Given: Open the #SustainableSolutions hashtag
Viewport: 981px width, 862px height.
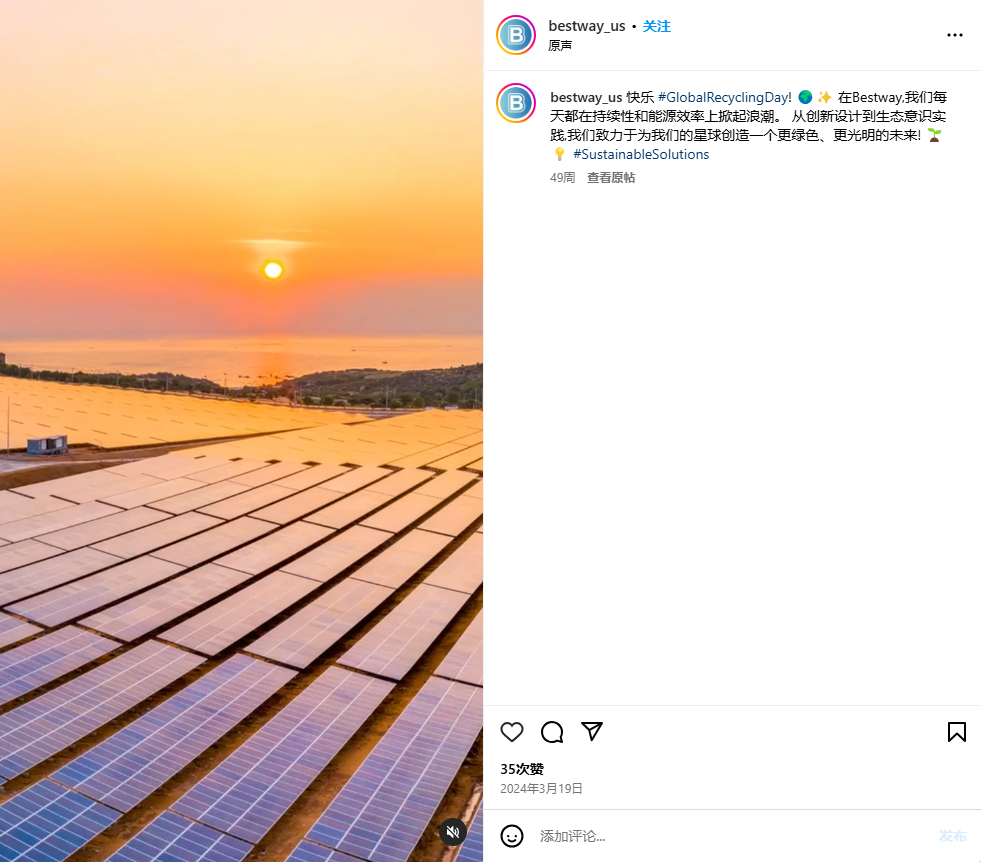Looking at the screenshot, I should tap(641, 155).
